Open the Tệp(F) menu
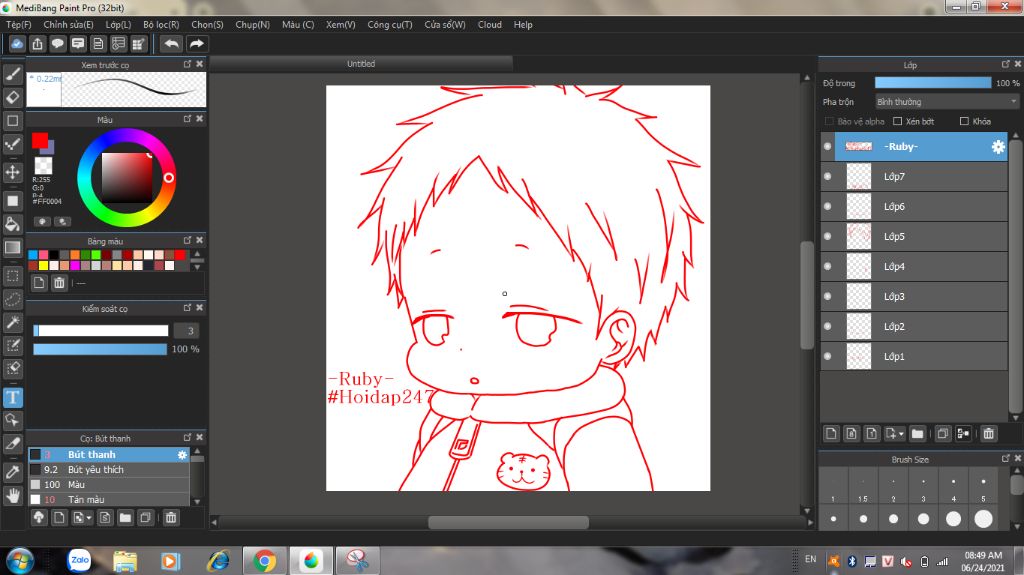The image size is (1024, 575). point(18,24)
